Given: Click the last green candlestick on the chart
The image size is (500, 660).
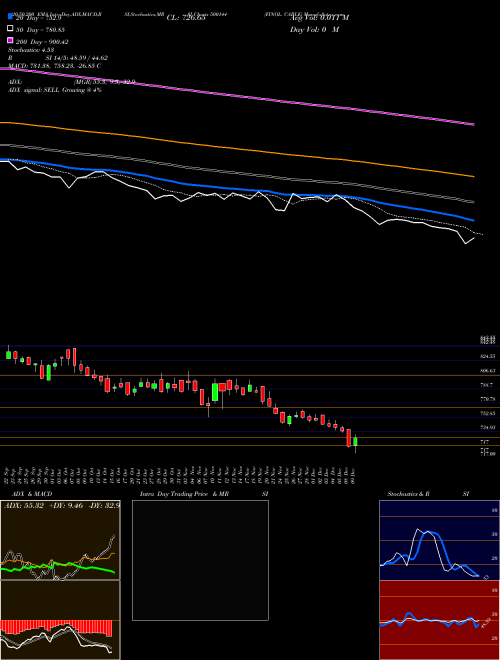Looking at the screenshot, I should pos(356,442).
